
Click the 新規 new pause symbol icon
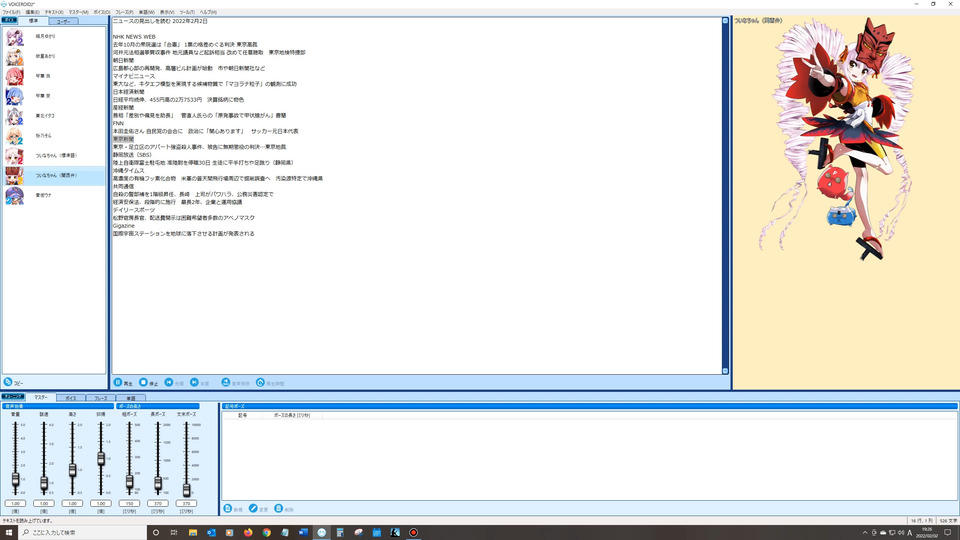[228, 508]
